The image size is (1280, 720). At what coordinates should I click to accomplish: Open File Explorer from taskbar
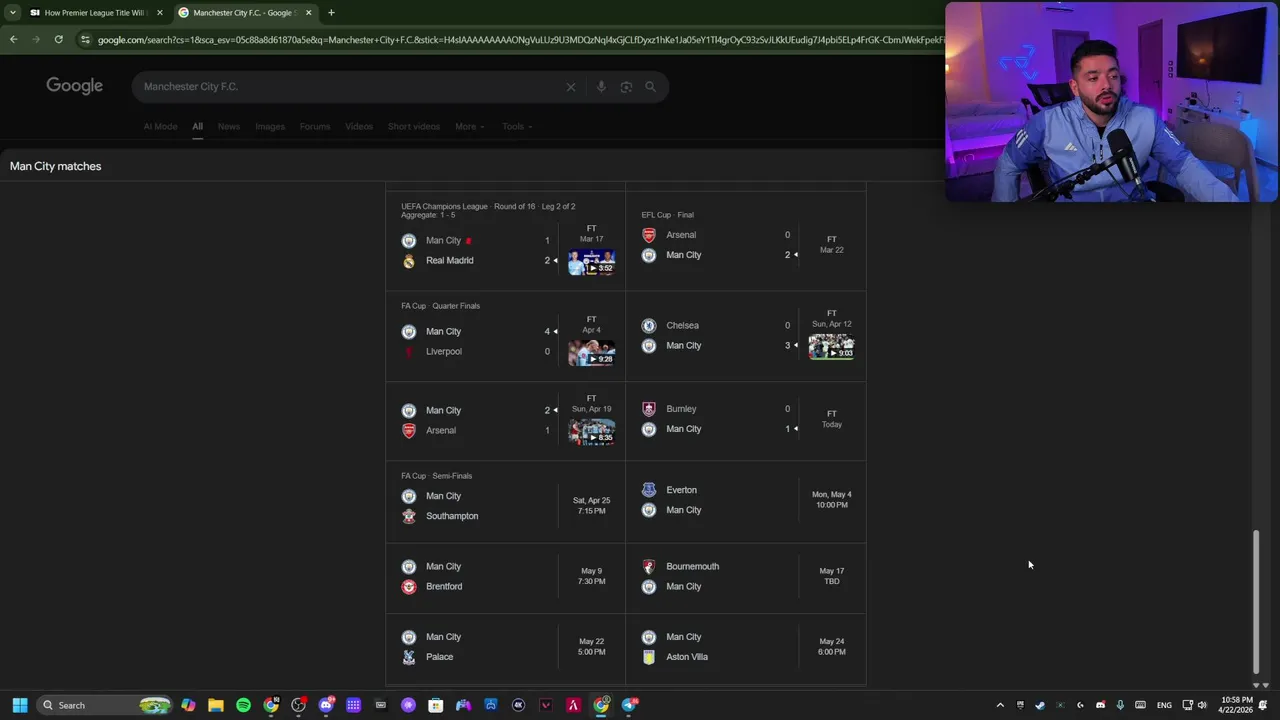216,705
